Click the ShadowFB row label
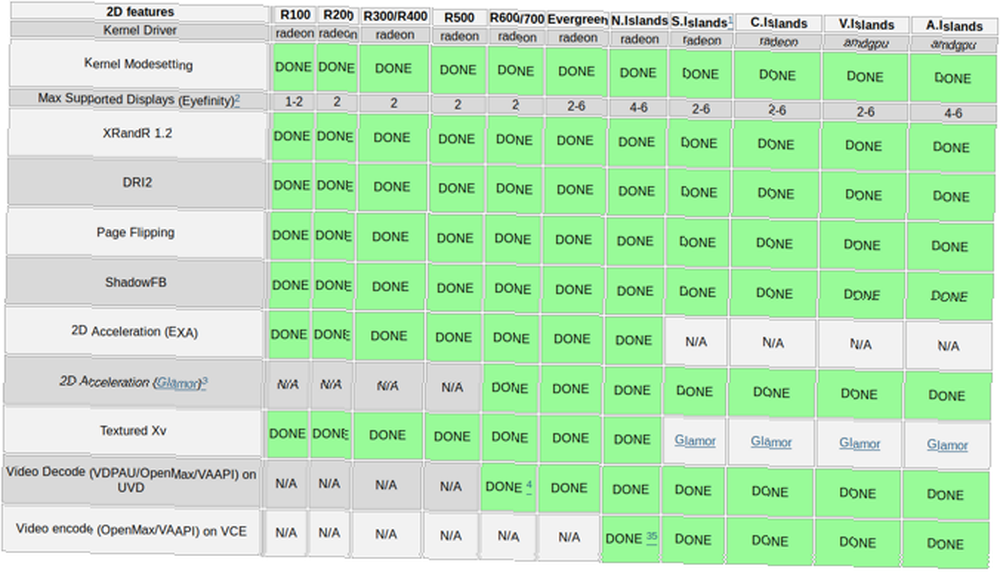1000x572 pixels. point(135,282)
